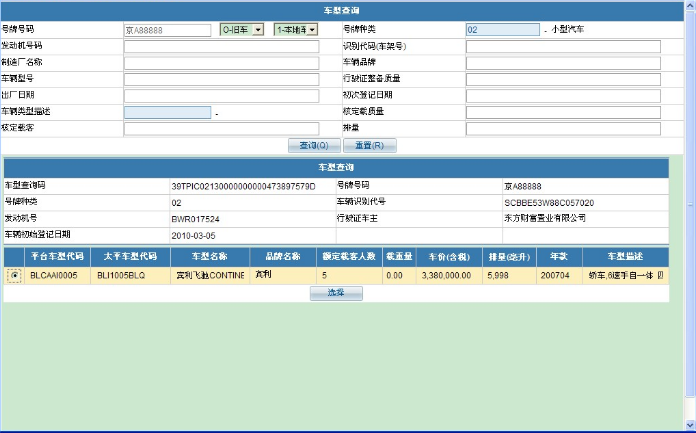
Task: Click the 发动机号码 input field
Action: (221, 46)
